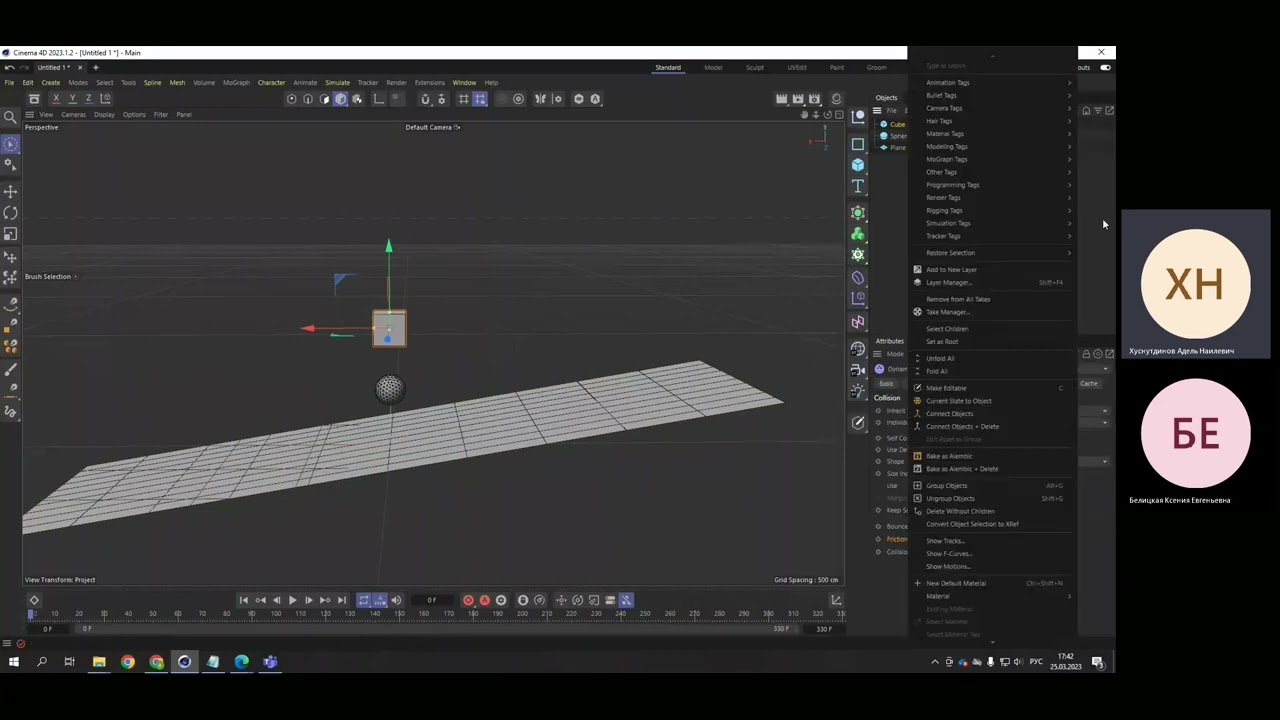
Task: Open the viewport Display menu
Action: click(104, 114)
